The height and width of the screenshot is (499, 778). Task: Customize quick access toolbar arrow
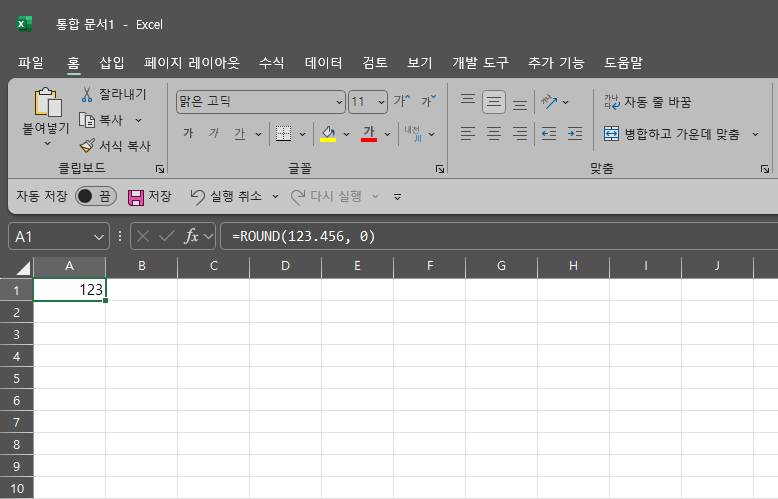click(x=397, y=197)
